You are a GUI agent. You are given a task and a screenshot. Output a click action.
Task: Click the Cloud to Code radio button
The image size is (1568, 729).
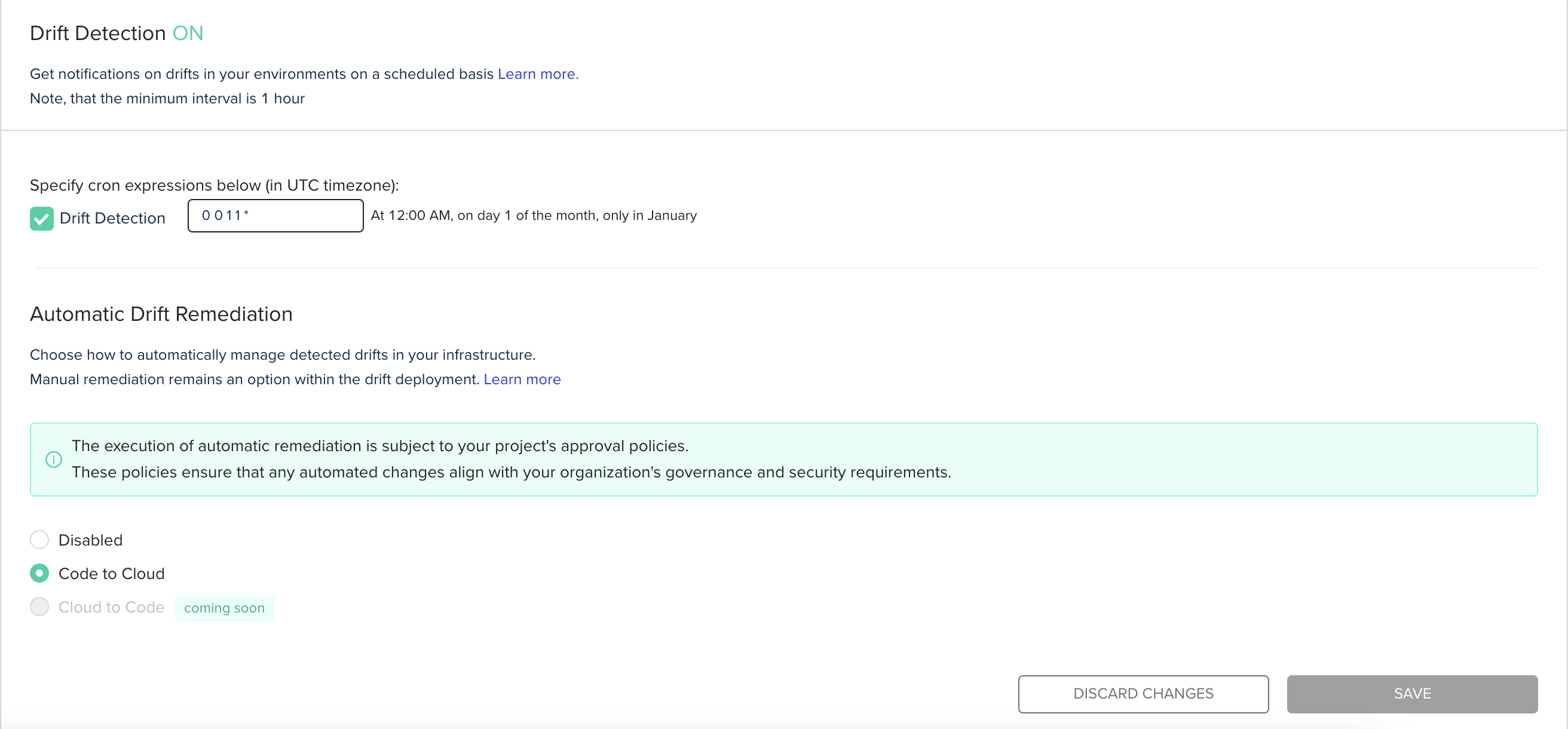[39, 607]
